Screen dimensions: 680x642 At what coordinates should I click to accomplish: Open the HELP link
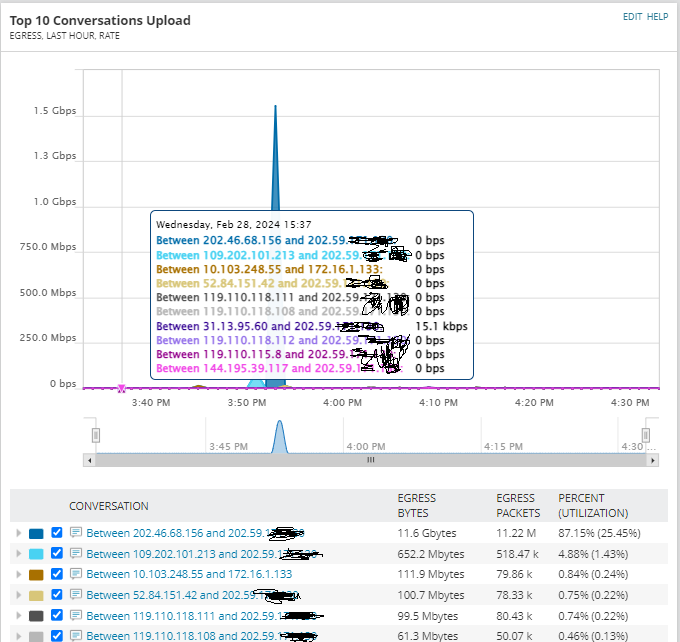[x=657, y=17]
